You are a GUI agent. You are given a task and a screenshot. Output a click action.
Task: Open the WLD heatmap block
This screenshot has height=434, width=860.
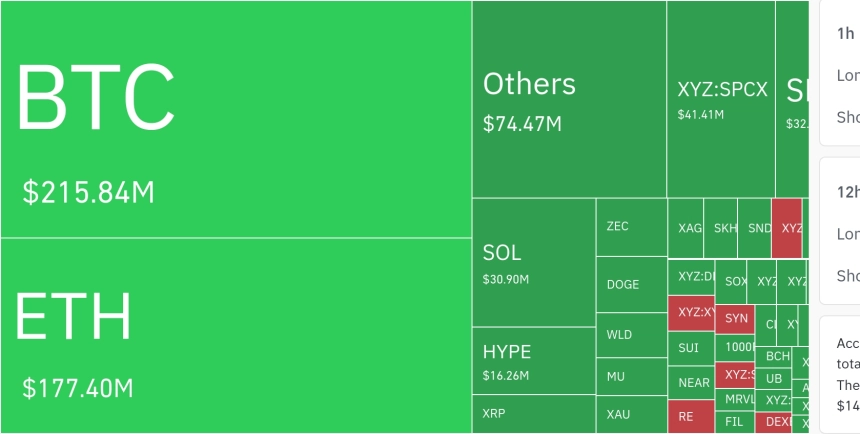pyautogui.click(x=631, y=335)
